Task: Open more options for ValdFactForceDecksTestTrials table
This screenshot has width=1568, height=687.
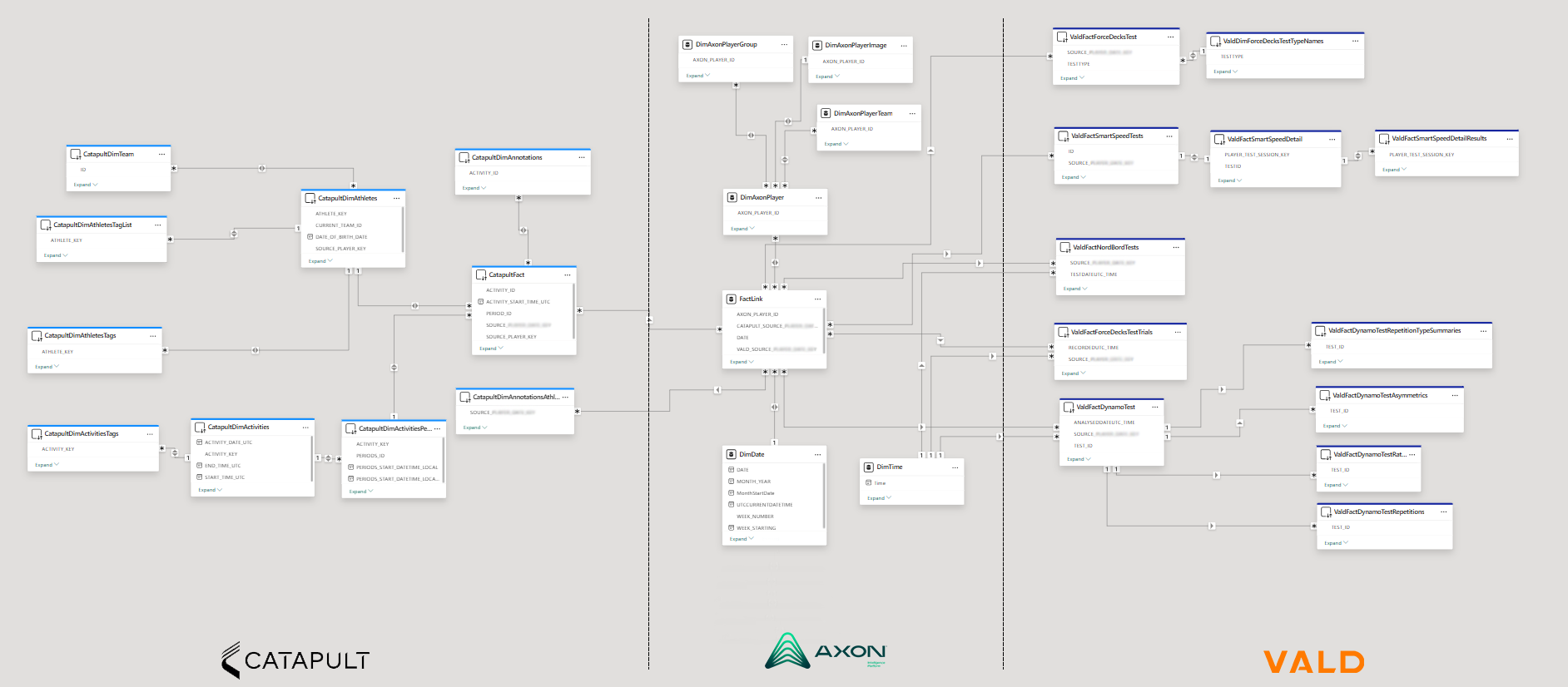Action: tap(1177, 332)
